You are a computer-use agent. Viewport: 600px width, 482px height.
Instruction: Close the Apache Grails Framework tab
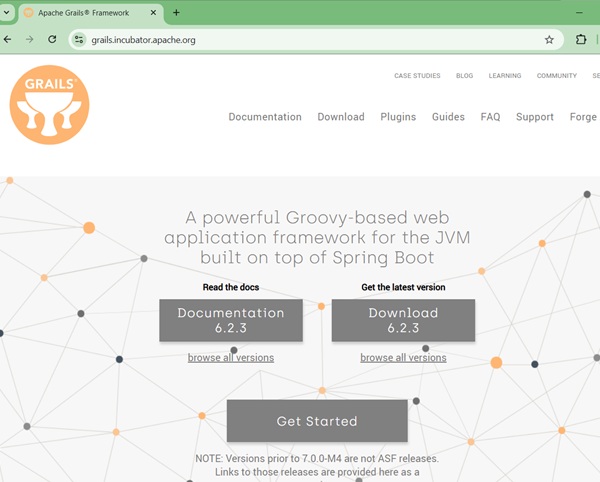coord(153,13)
